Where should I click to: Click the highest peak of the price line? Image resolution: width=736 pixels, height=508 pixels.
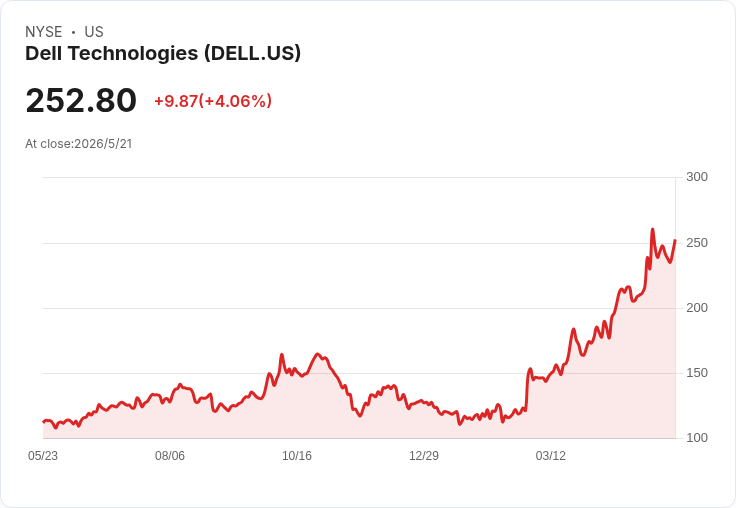point(652,230)
